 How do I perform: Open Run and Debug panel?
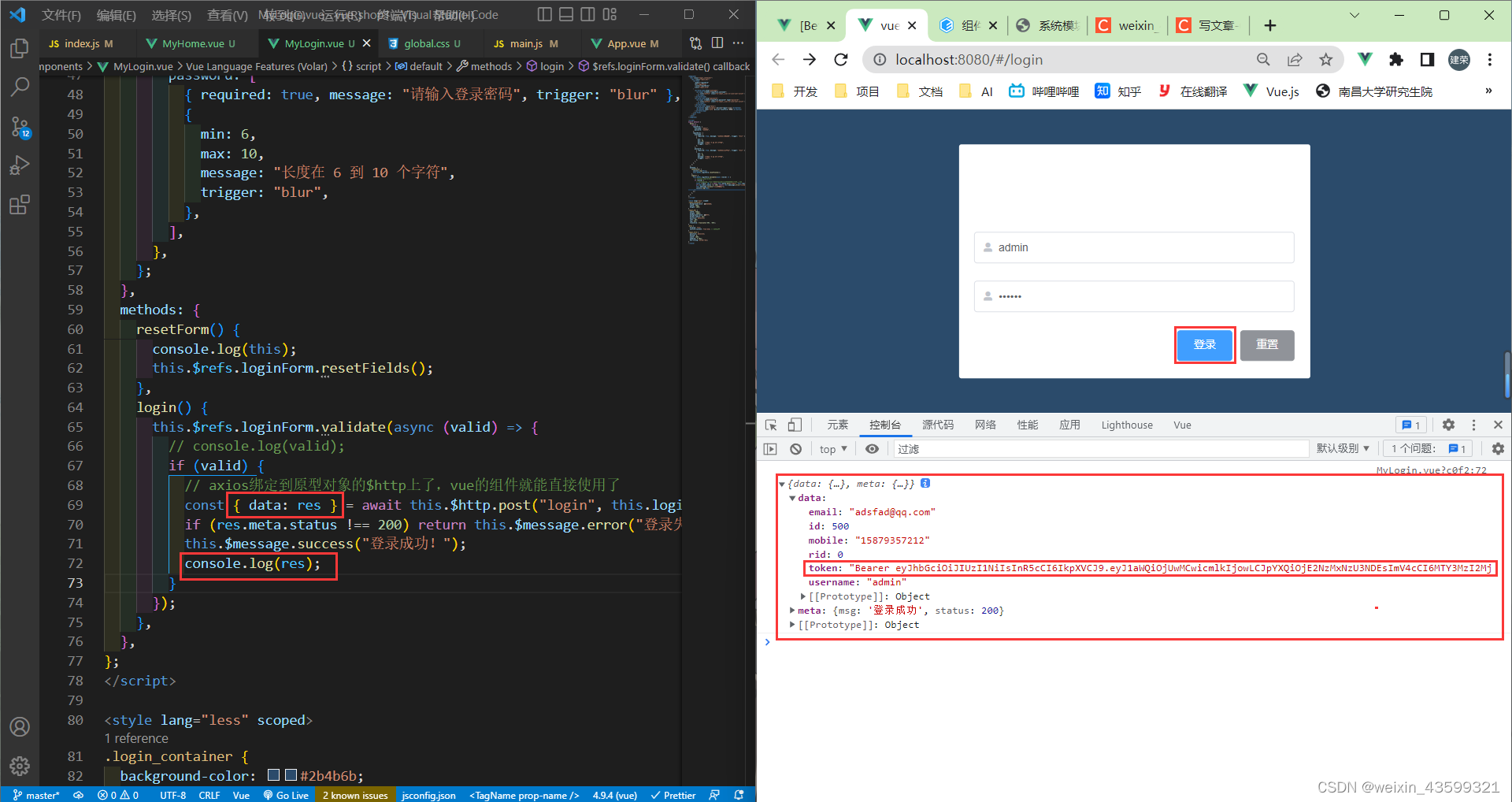20,165
